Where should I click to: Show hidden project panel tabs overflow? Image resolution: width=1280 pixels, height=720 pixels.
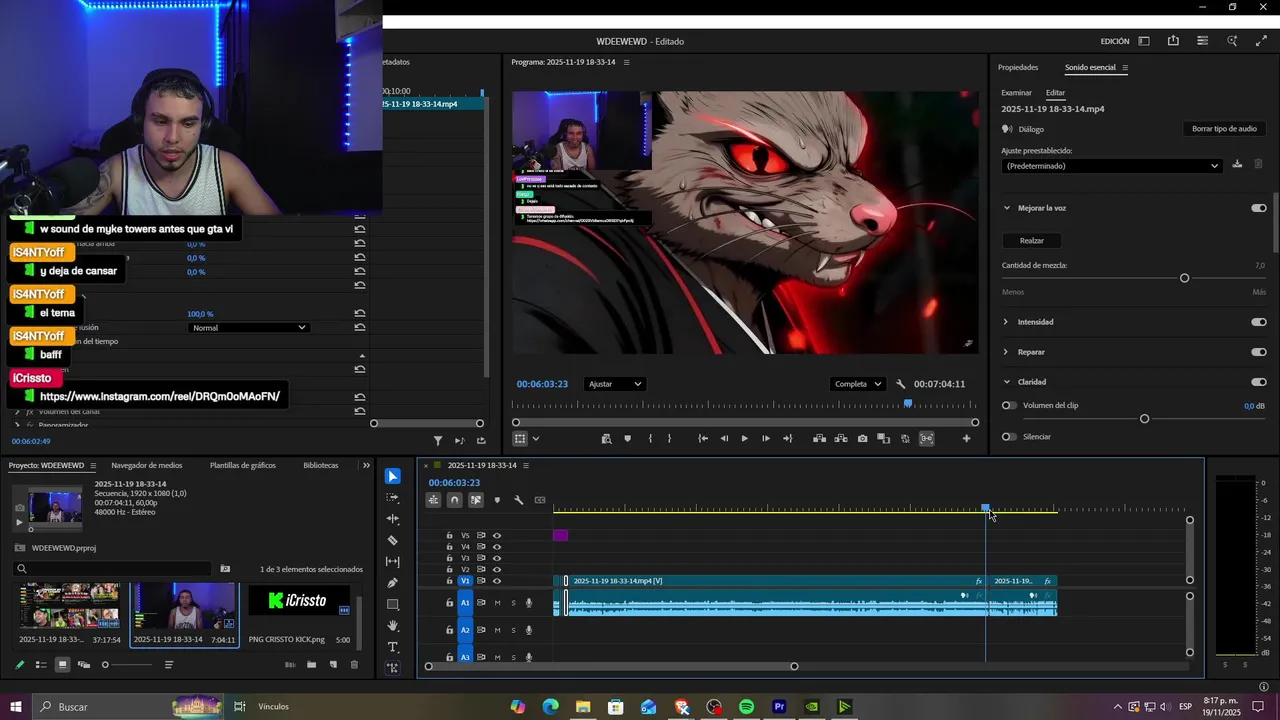(x=366, y=465)
